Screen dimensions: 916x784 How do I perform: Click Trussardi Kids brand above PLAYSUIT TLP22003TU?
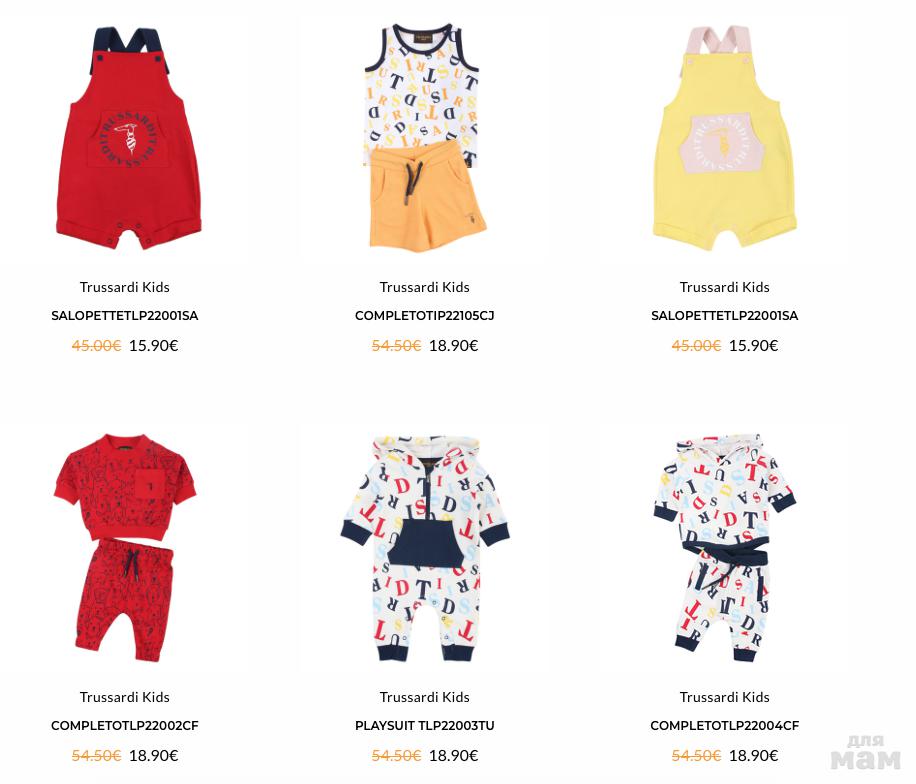pyautogui.click(x=425, y=698)
